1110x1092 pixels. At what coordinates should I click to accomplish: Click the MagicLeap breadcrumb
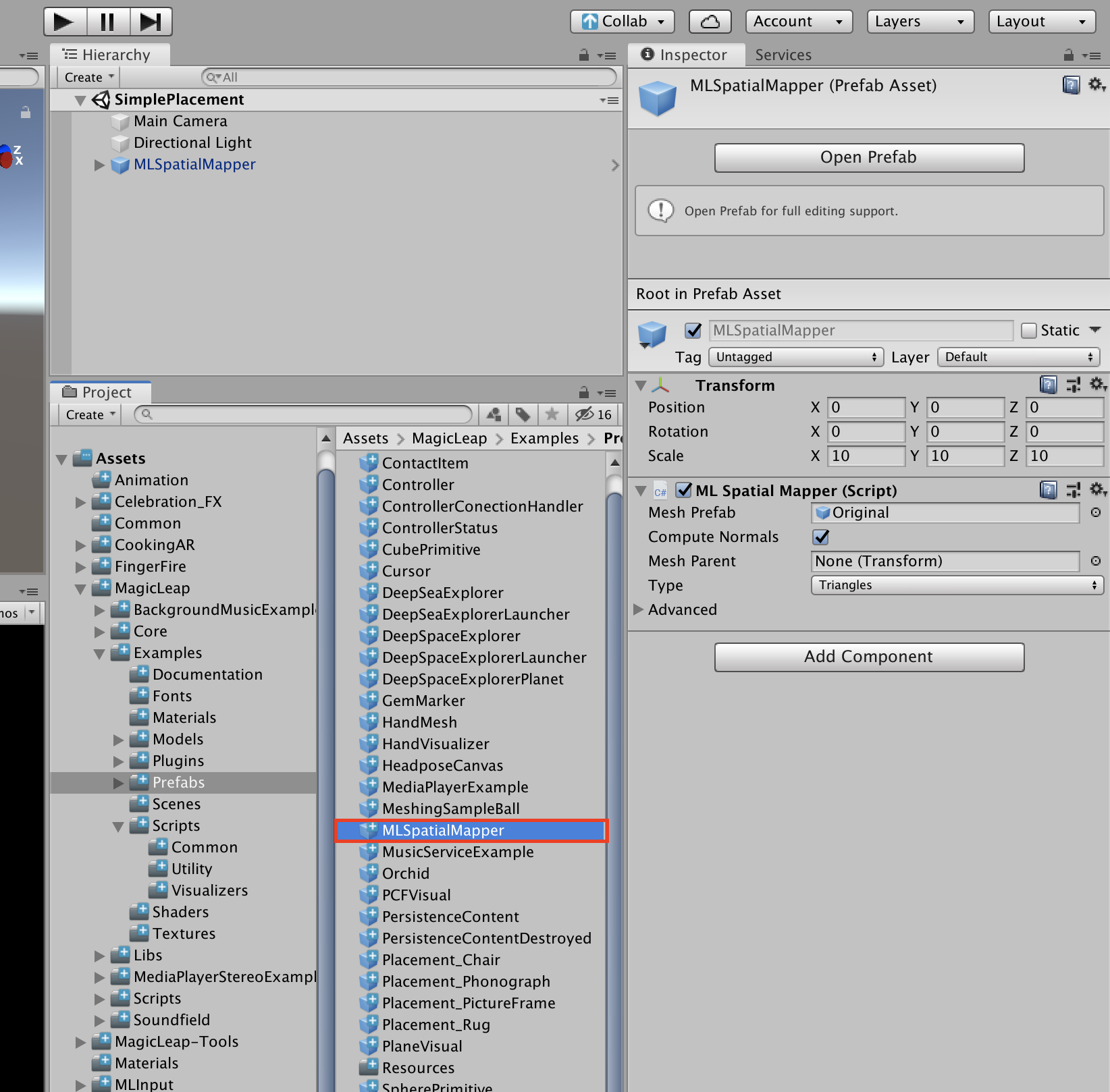[449, 439]
